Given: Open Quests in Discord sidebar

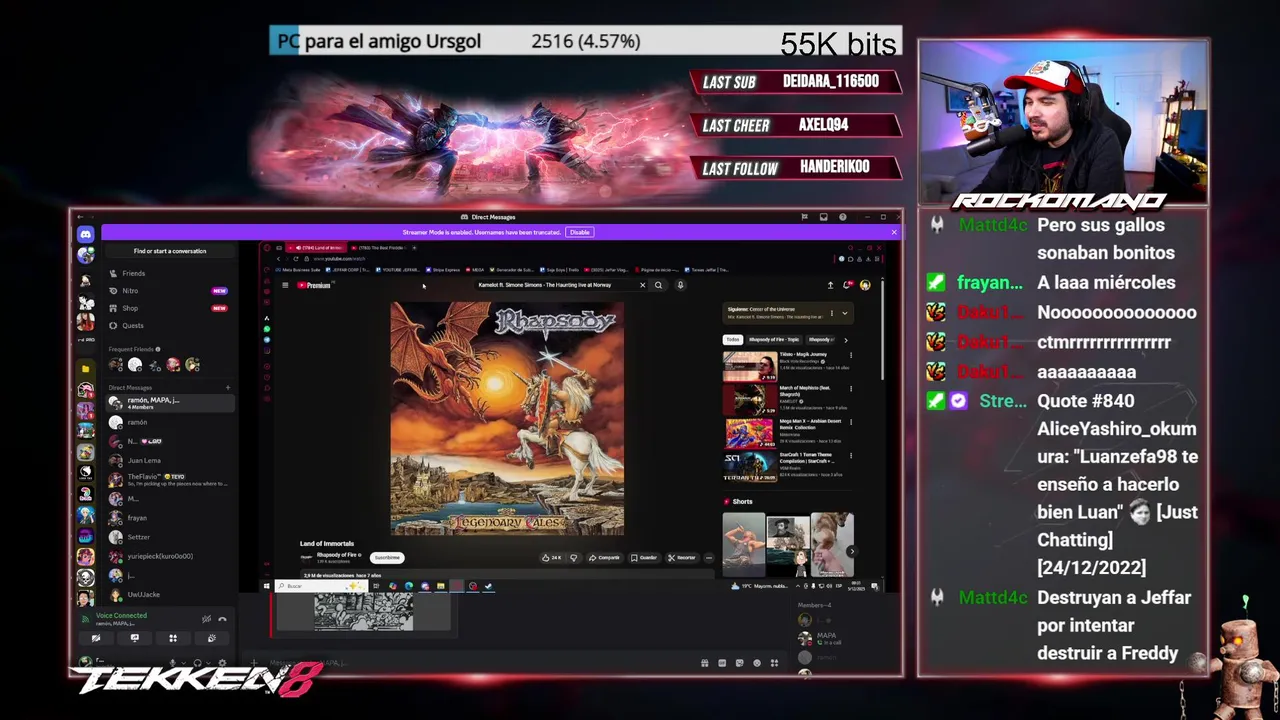Looking at the screenshot, I should pyautogui.click(x=168, y=325).
